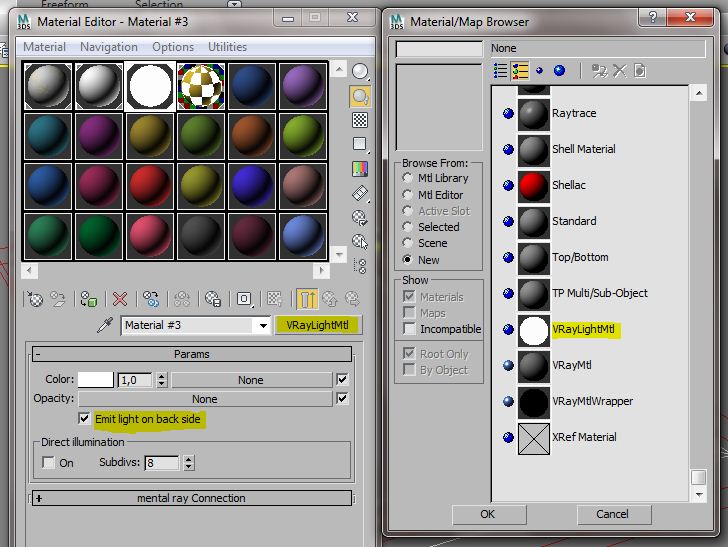Open the Material #3 name dropdown

[263, 326]
